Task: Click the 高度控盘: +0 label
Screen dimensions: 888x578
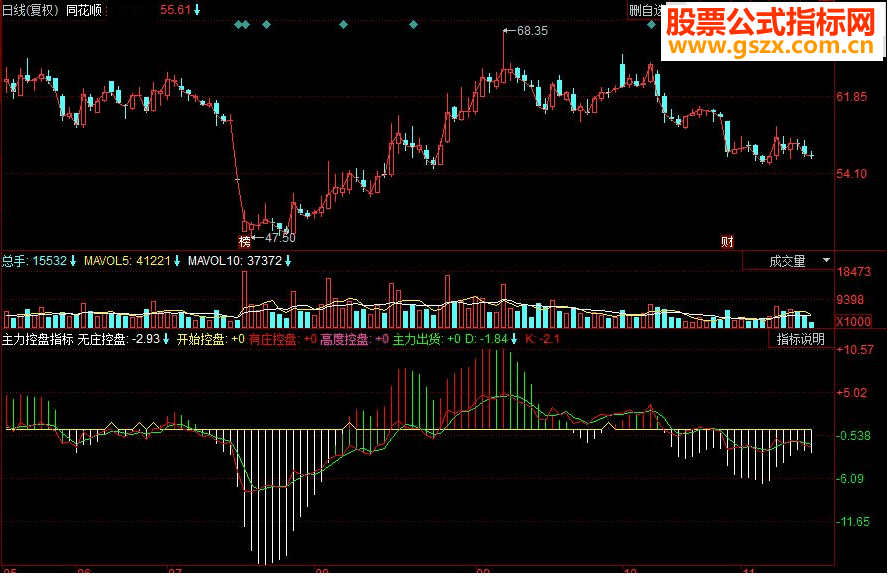Action: point(355,340)
